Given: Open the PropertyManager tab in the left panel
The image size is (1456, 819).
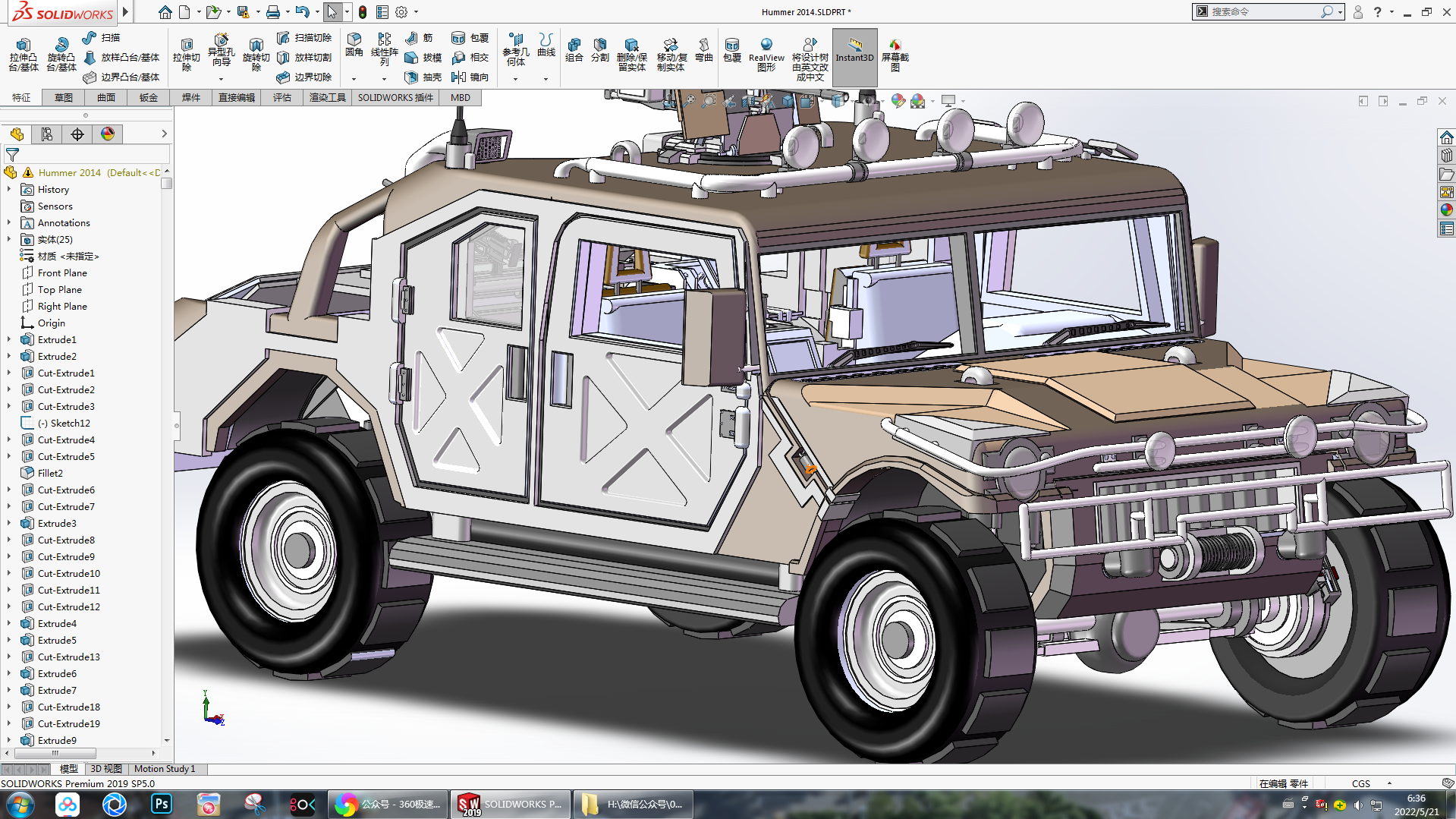Looking at the screenshot, I should [47, 134].
